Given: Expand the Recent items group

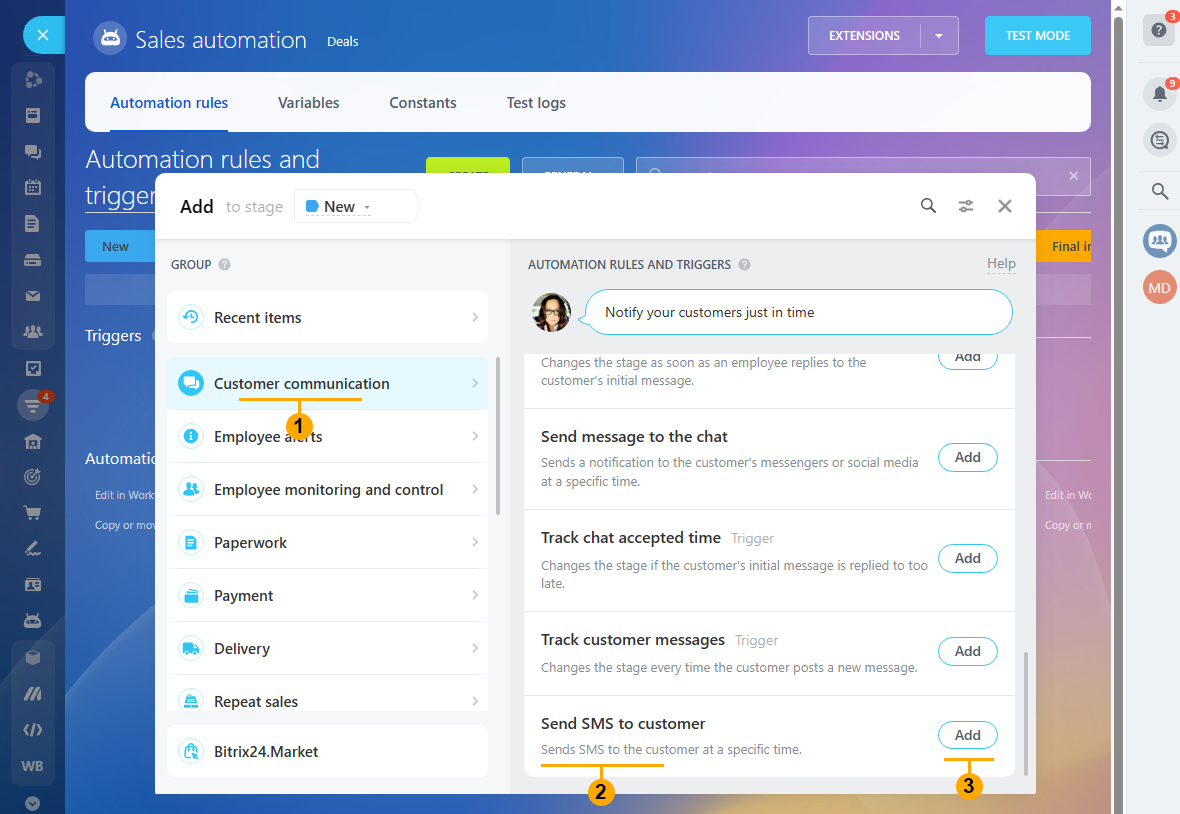Looking at the screenshot, I should [327, 317].
